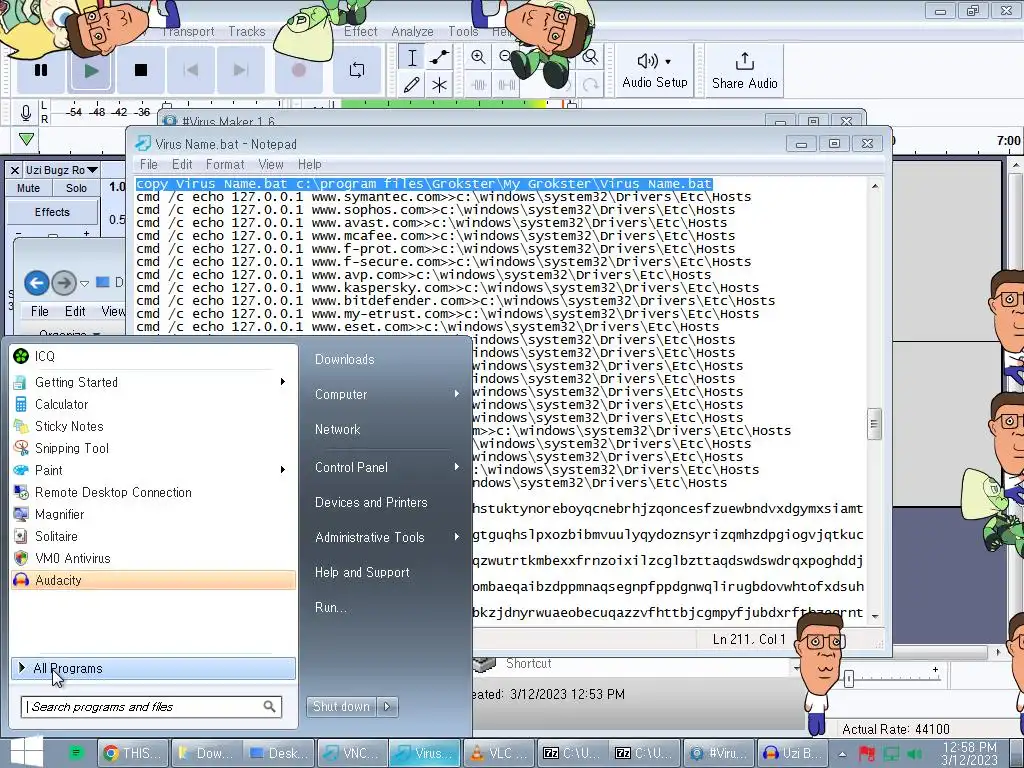1024x768 pixels.
Task: Close the Uzi Bugz track
Action: (x=14, y=170)
